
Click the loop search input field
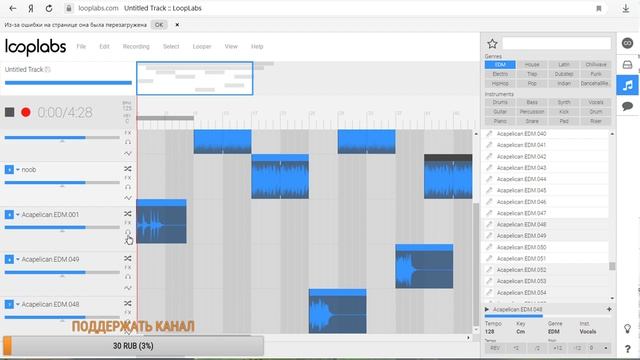556,44
